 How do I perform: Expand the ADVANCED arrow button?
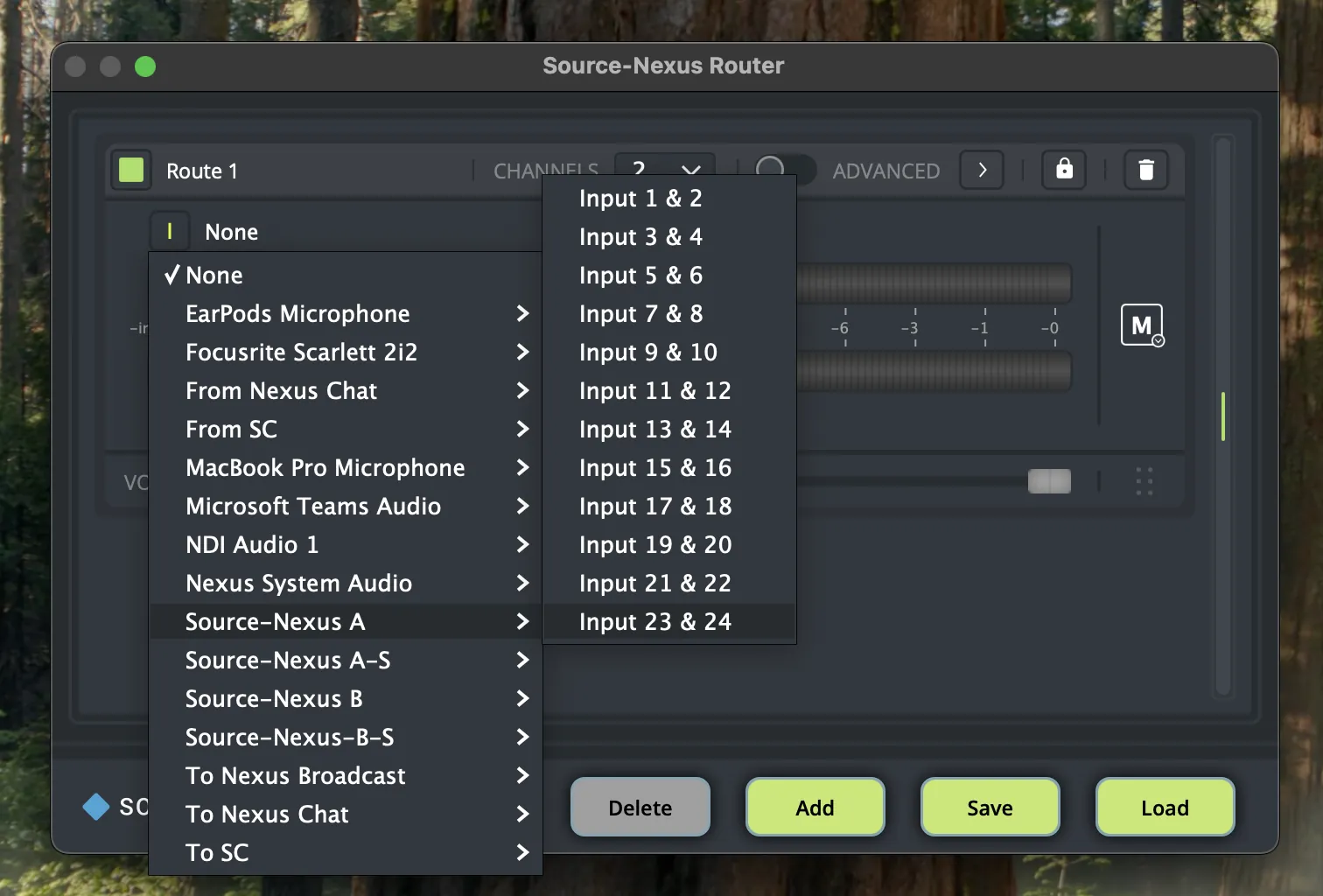click(982, 170)
